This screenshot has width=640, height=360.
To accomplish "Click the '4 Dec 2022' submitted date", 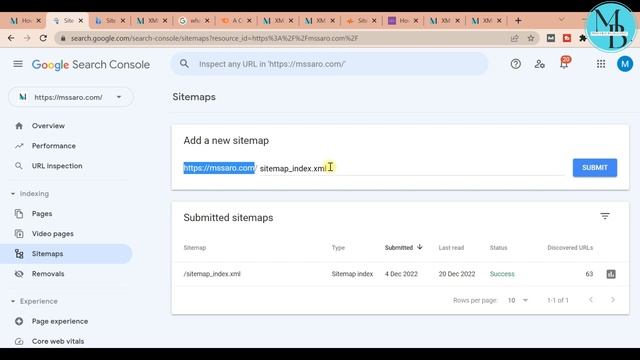I will tap(401, 274).
